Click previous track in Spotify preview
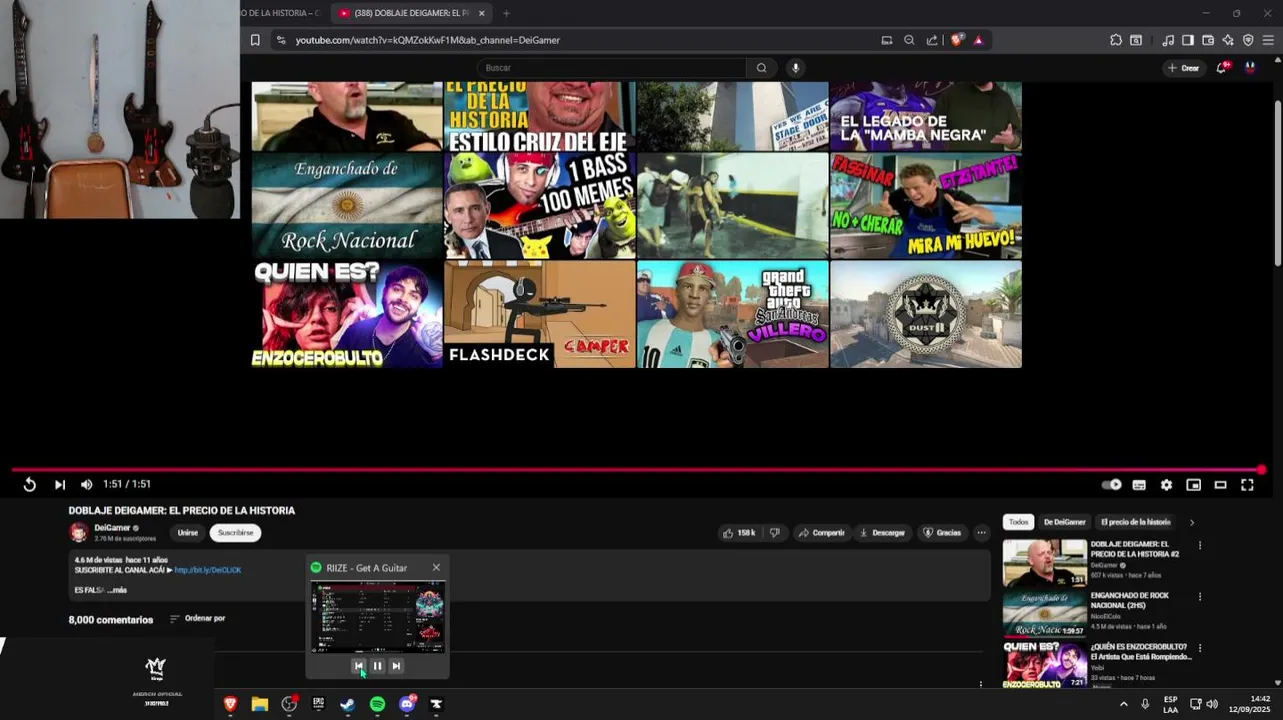 (x=358, y=665)
